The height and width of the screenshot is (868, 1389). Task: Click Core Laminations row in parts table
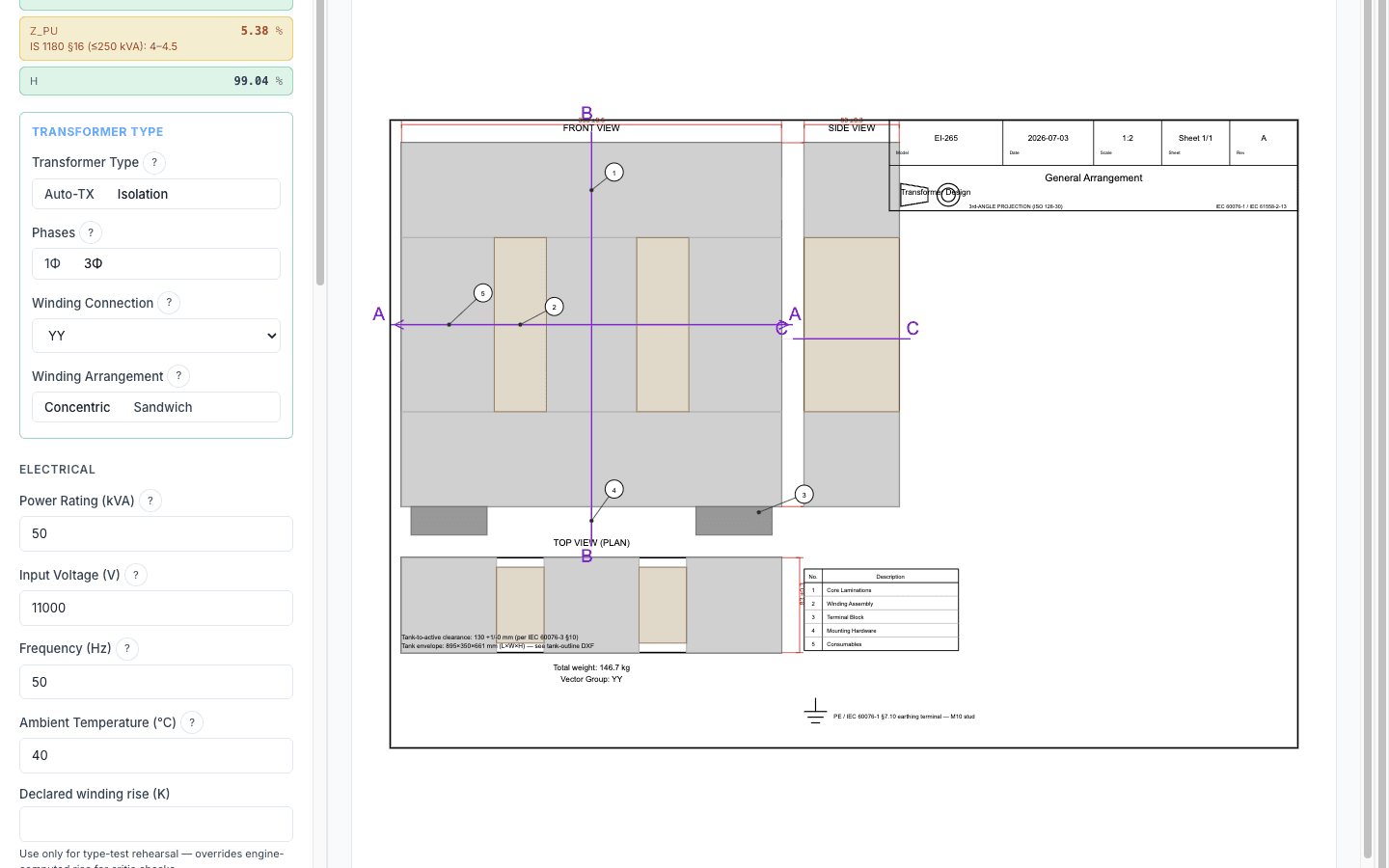(x=882, y=590)
